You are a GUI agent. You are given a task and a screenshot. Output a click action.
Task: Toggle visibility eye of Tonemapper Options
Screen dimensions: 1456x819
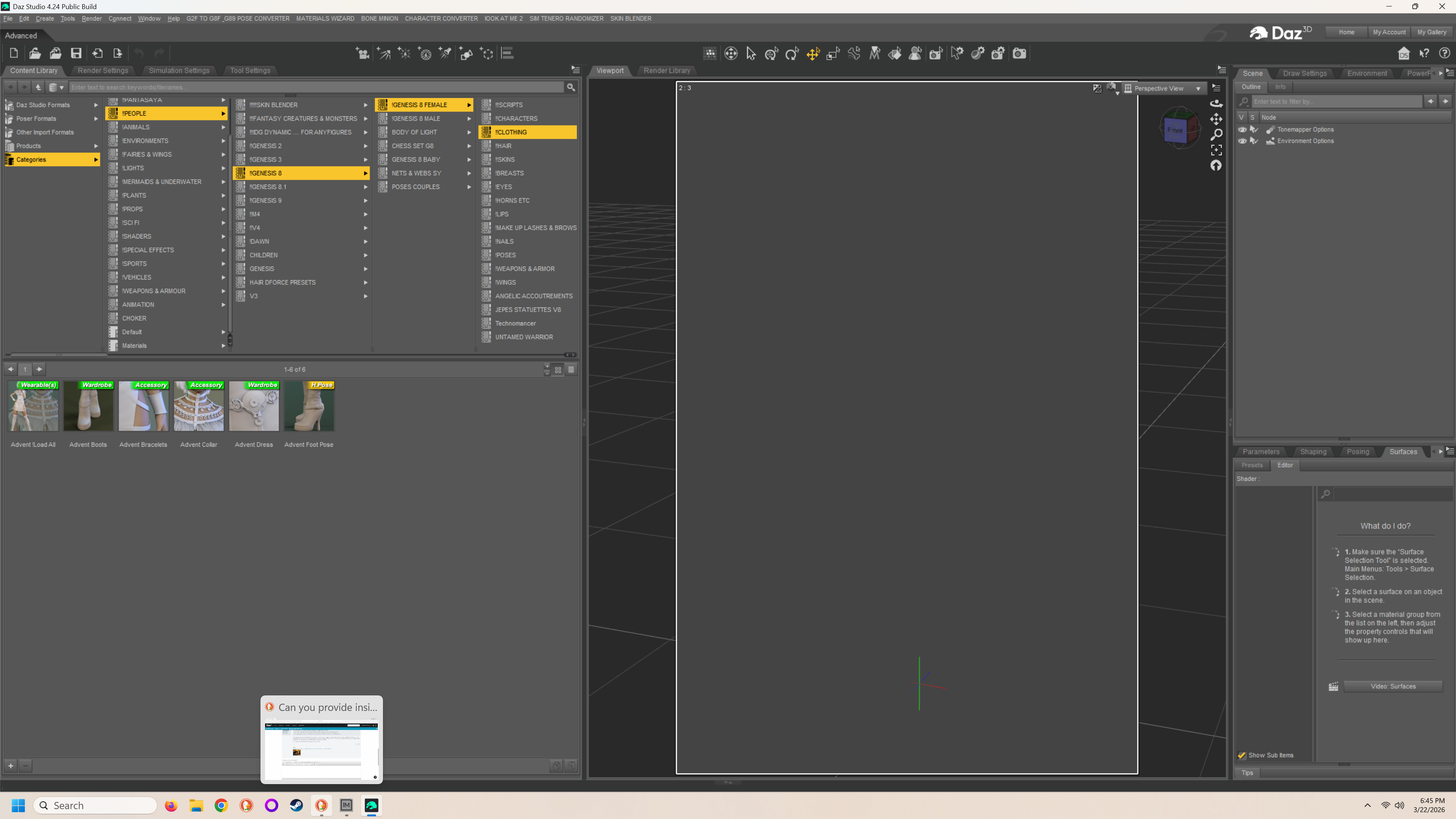point(1242,129)
